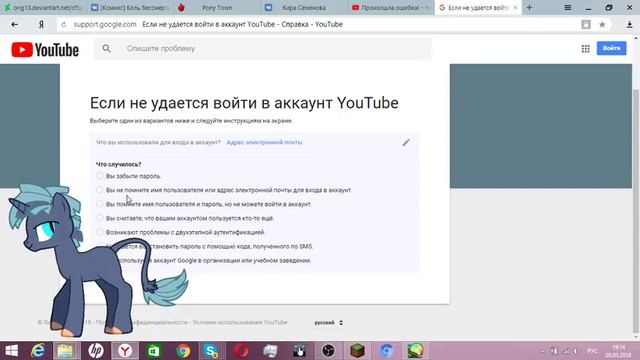640x360 pixels.
Task: Click the blue 'Войти' button
Action: click(x=611, y=48)
